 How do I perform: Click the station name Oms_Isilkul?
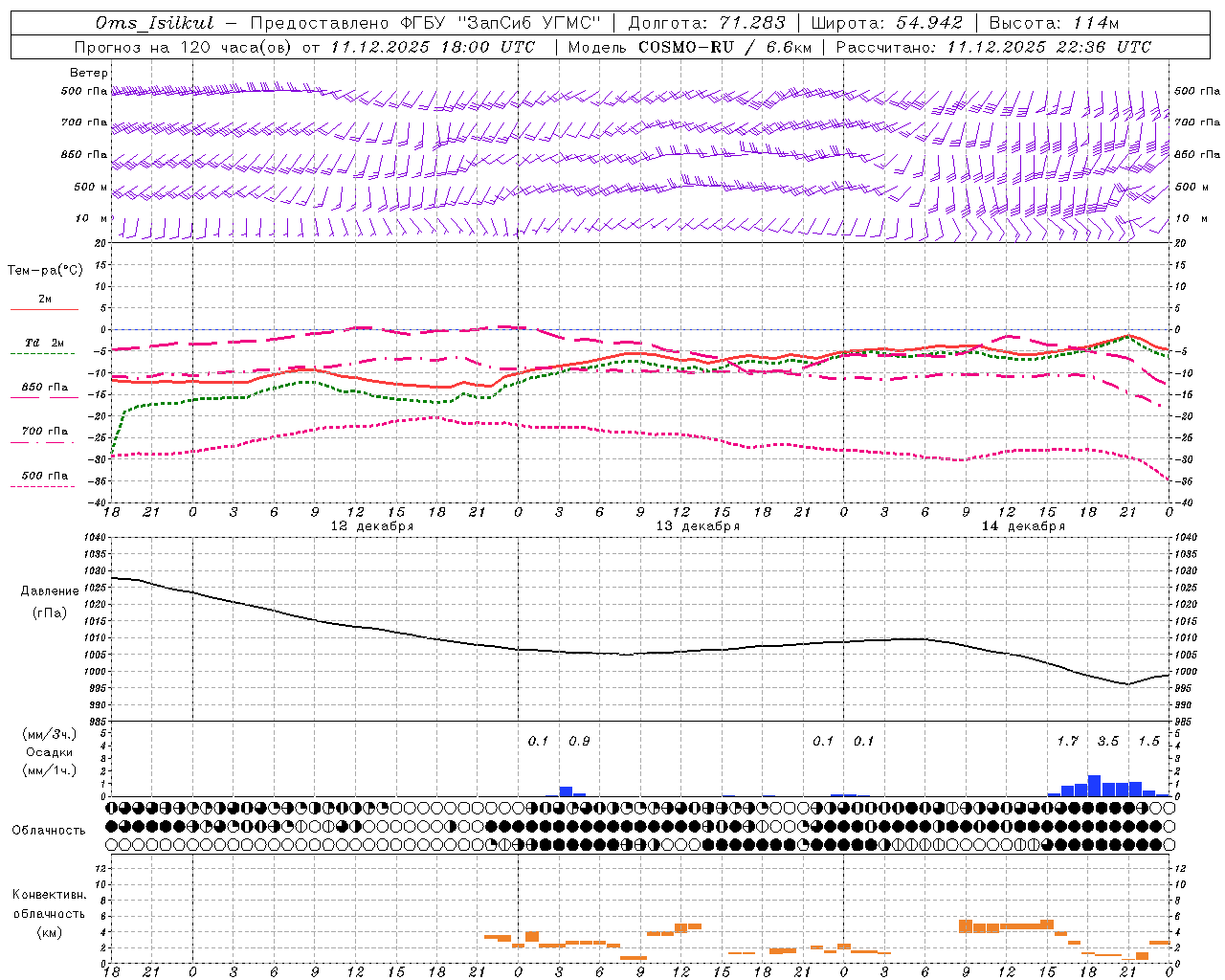pos(153,23)
